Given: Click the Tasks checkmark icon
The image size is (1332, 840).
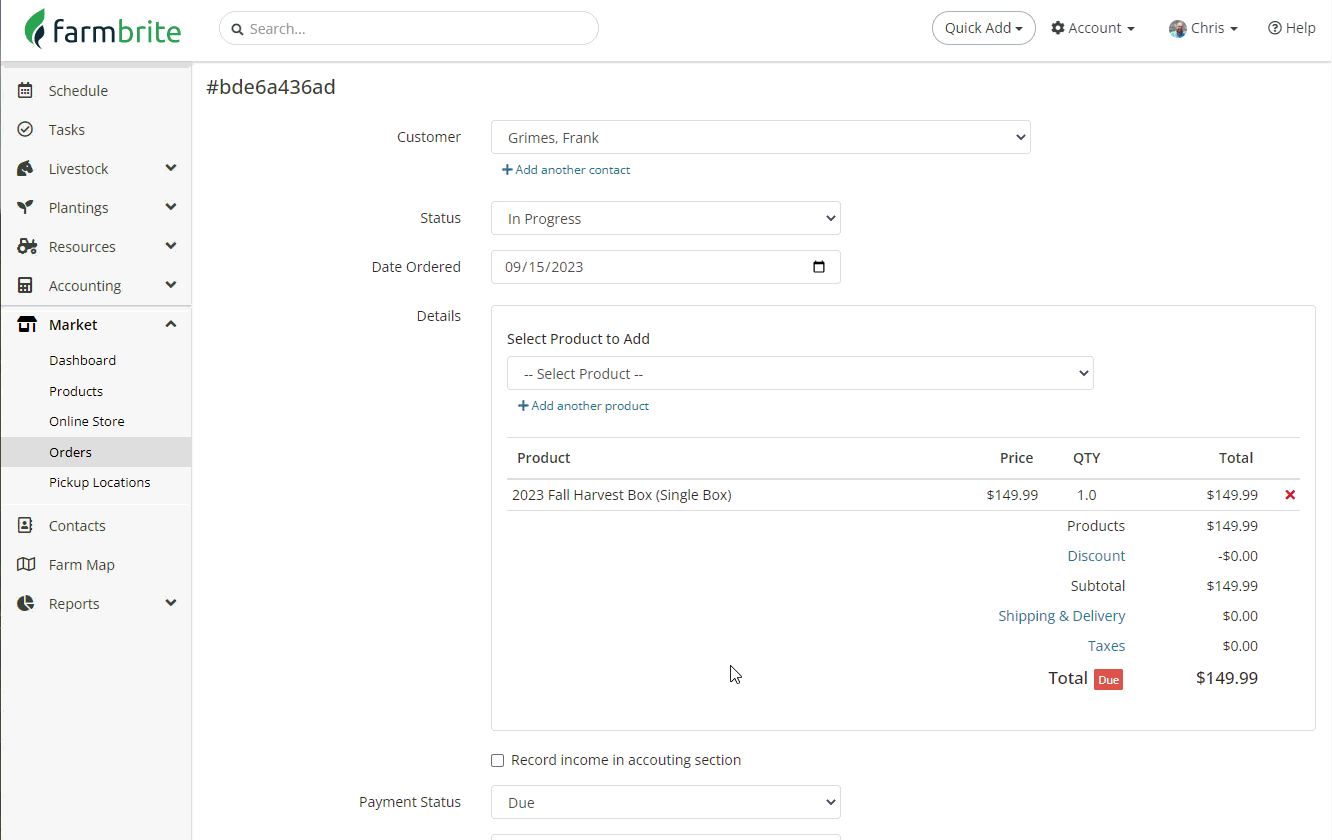Looking at the screenshot, I should pos(26,130).
